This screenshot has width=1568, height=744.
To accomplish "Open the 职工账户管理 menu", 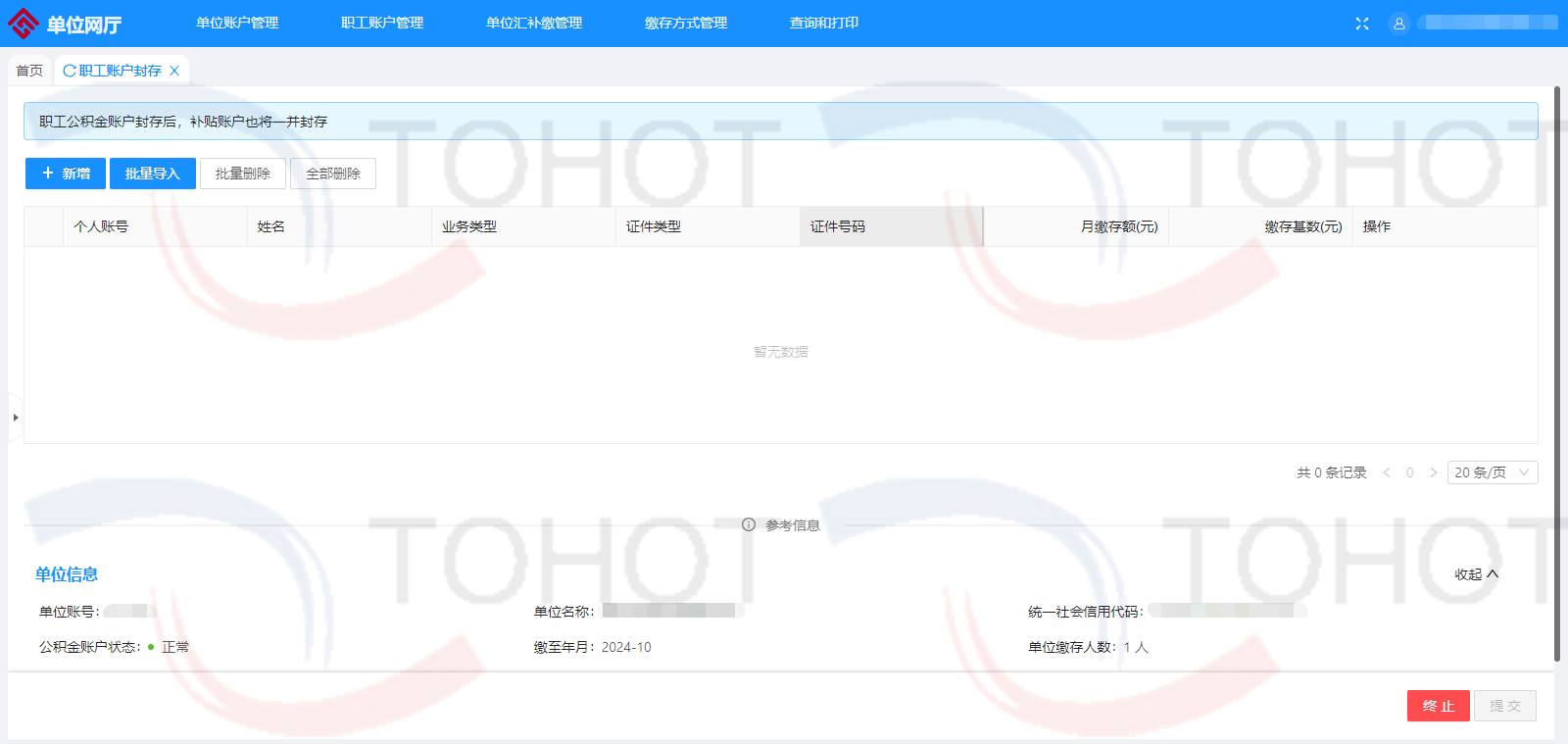I will pyautogui.click(x=382, y=24).
